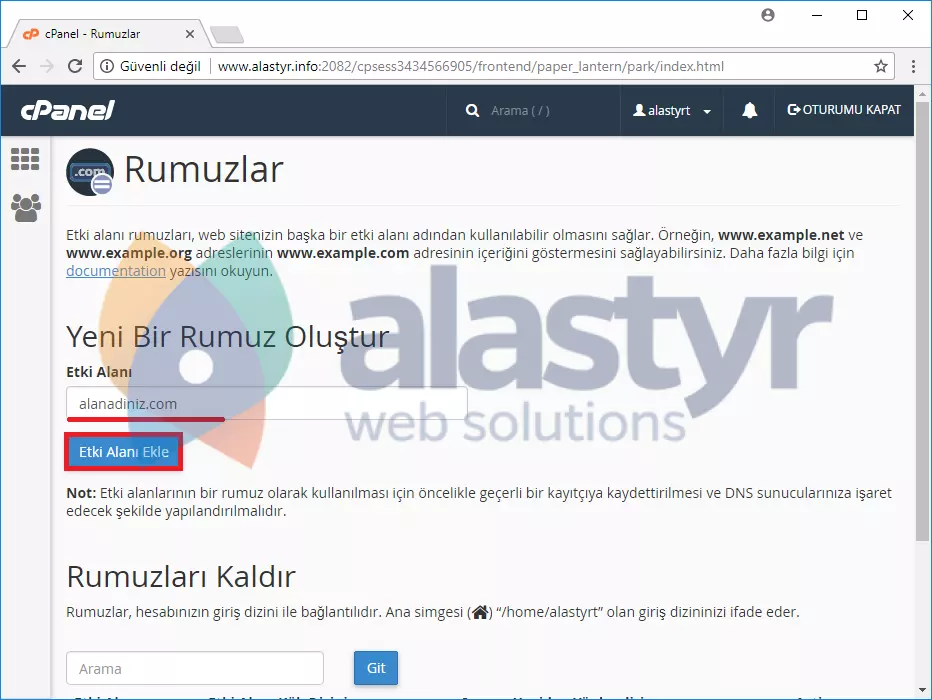
Task: Click the Arama search field under Rumuzları Kaldır
Action: tap(195, 669)
